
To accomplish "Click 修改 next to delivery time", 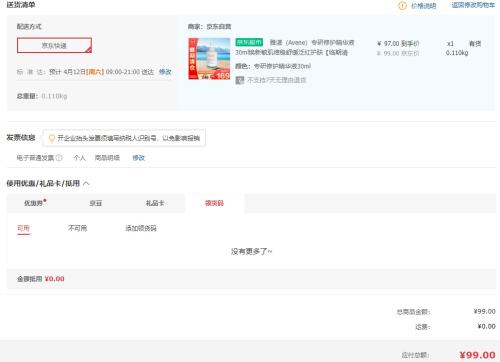I will pos(165,72).
